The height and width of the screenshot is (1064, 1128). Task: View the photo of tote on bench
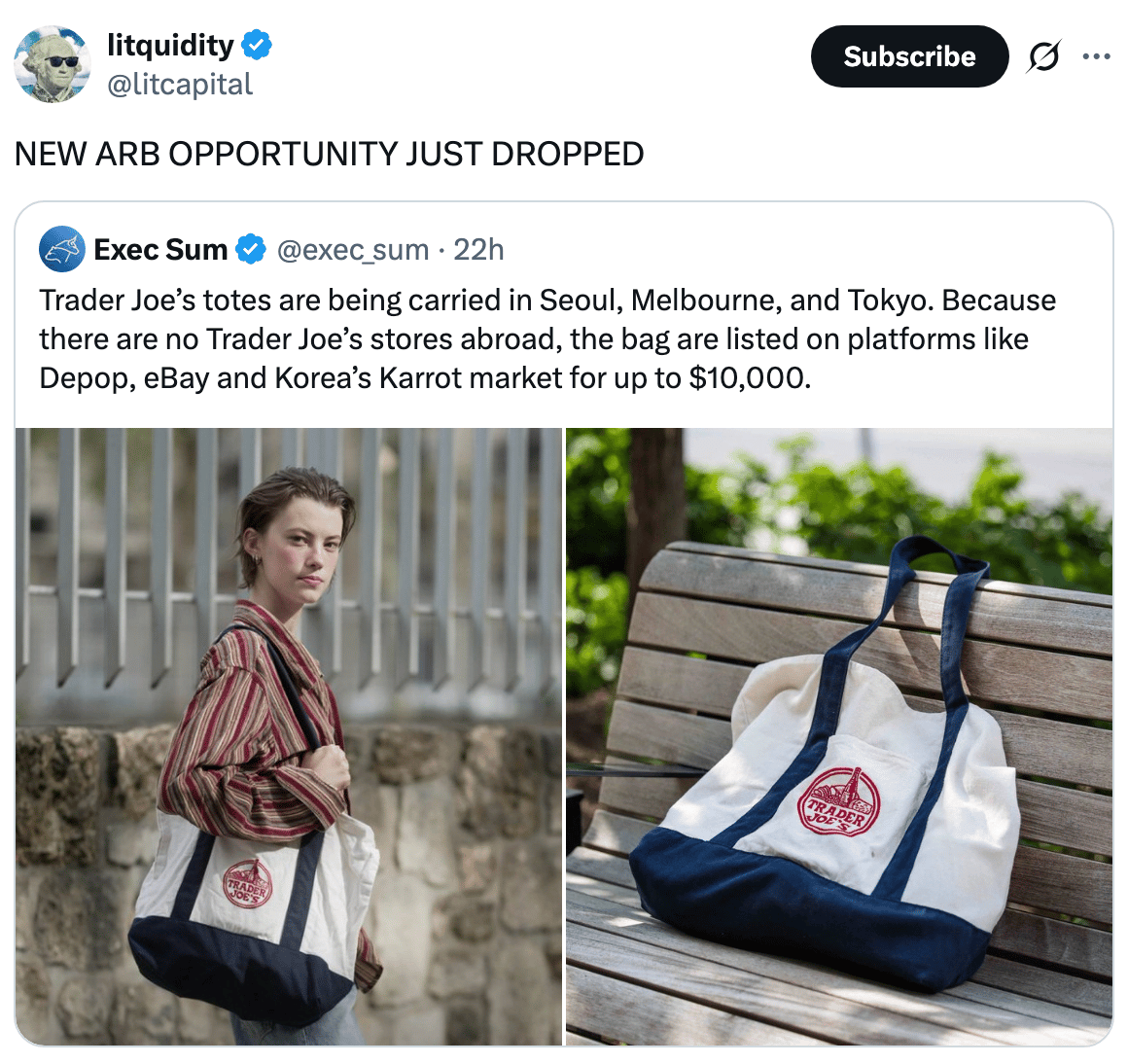tap(839, 736)
